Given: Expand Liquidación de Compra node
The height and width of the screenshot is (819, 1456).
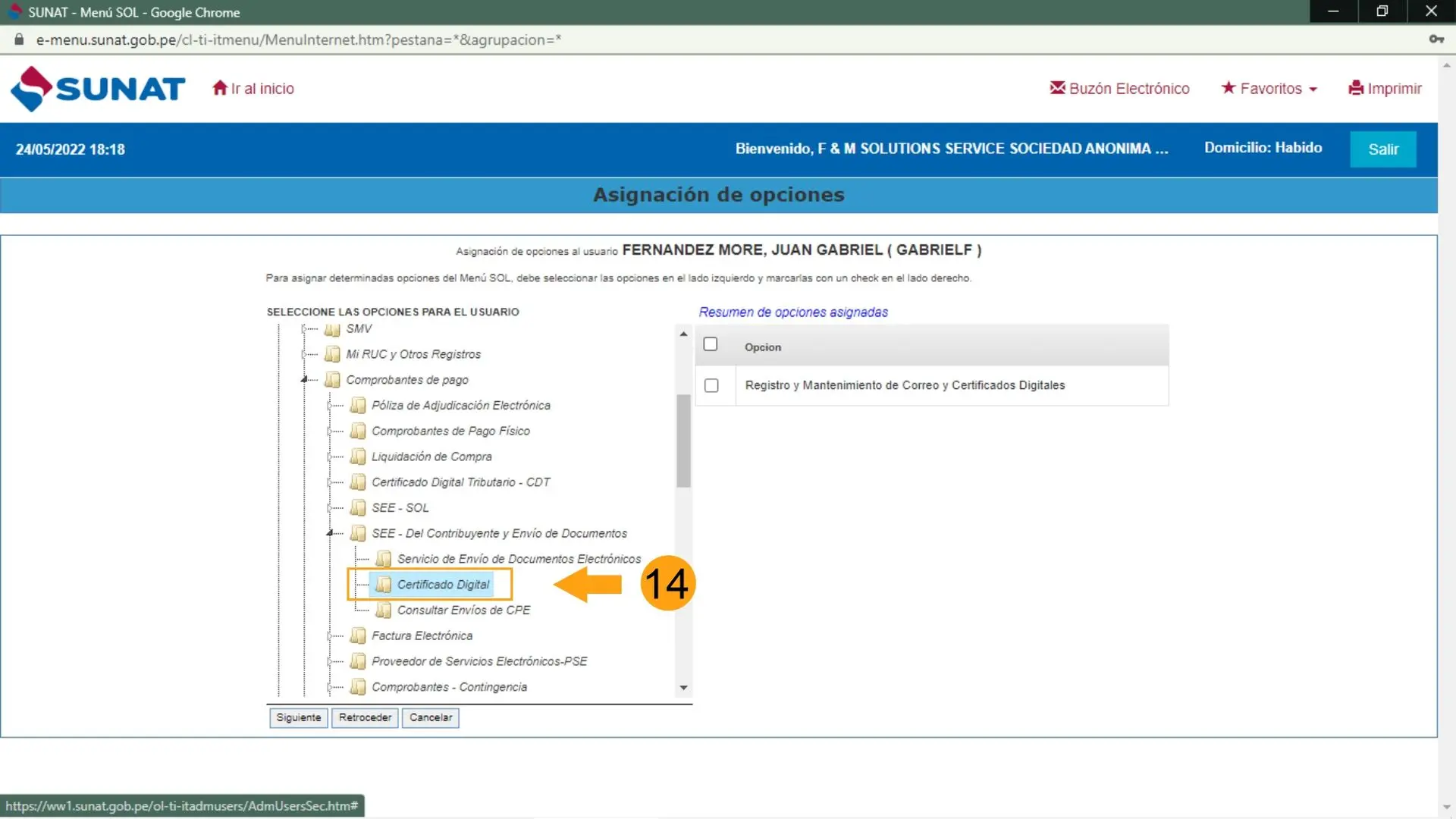Looking at the screenshot, I should pyautogui.click(x=330, y=457).
